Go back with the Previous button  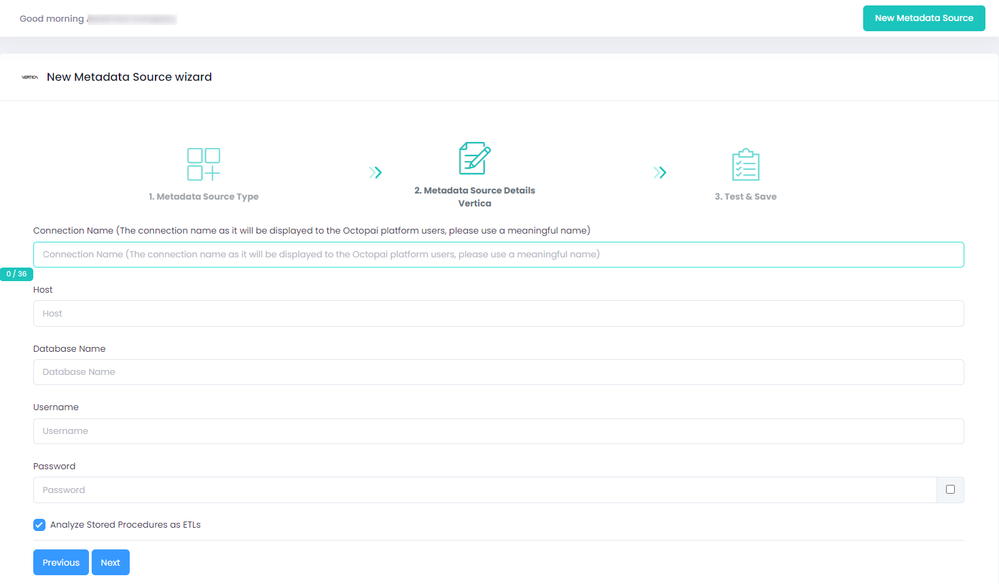(x=61, y=562)
